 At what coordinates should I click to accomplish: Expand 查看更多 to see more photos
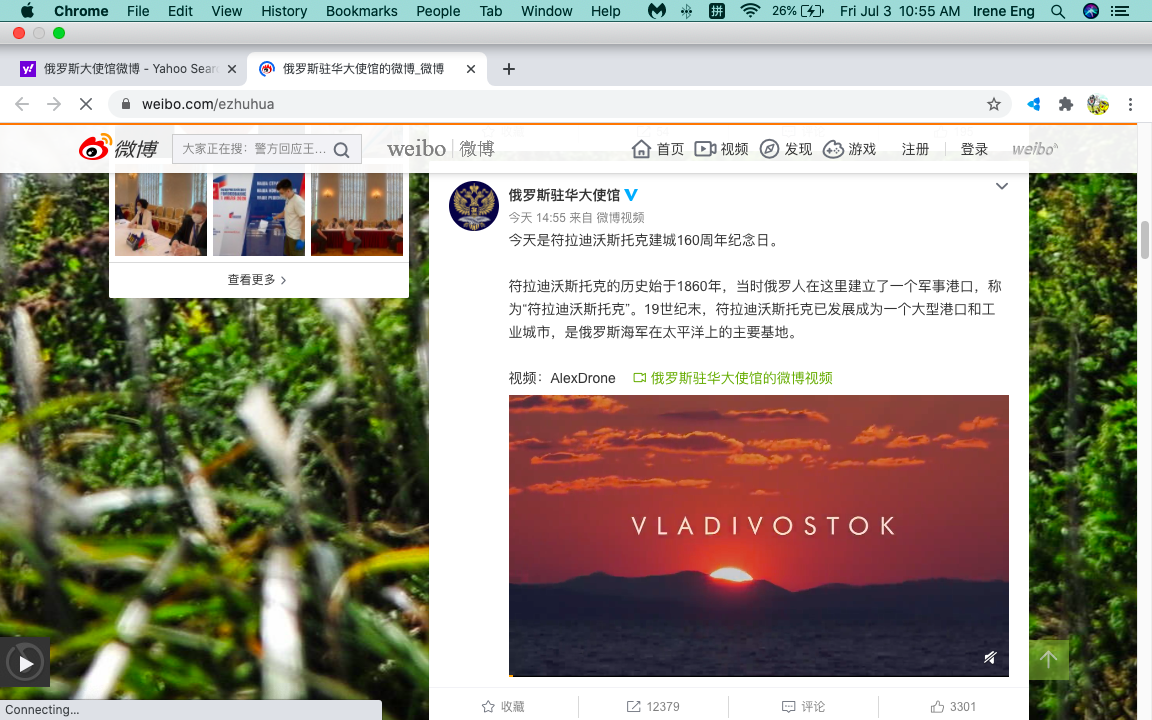[x=258, y=280]
